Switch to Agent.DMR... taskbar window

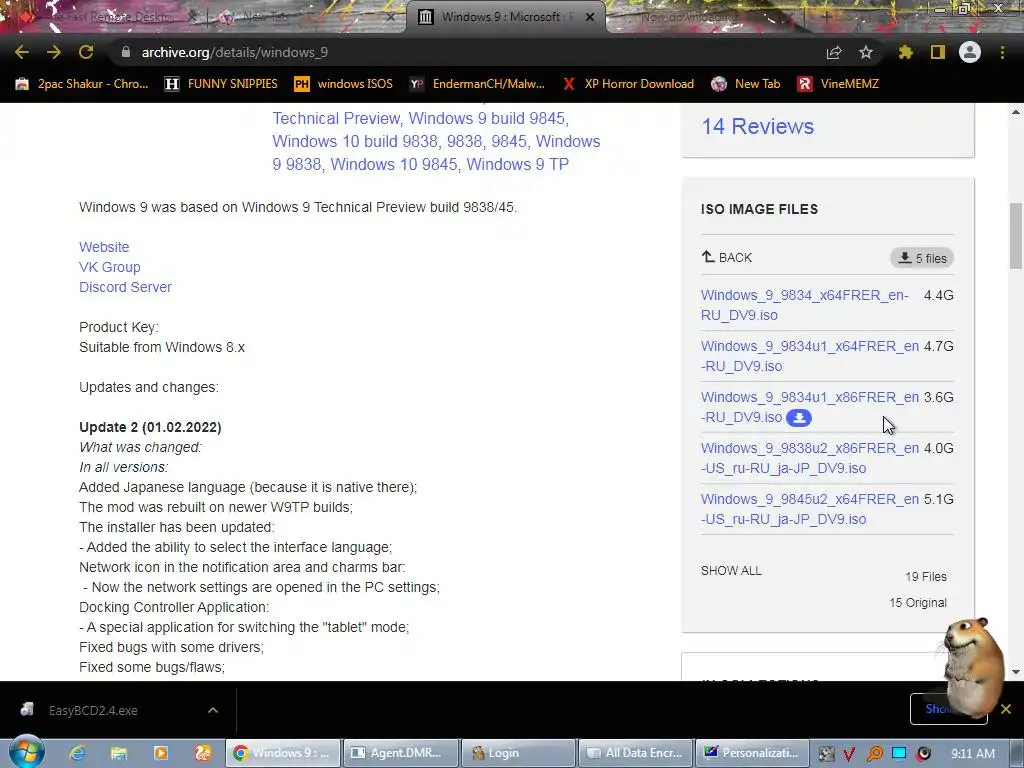click(x=400, y=753)
